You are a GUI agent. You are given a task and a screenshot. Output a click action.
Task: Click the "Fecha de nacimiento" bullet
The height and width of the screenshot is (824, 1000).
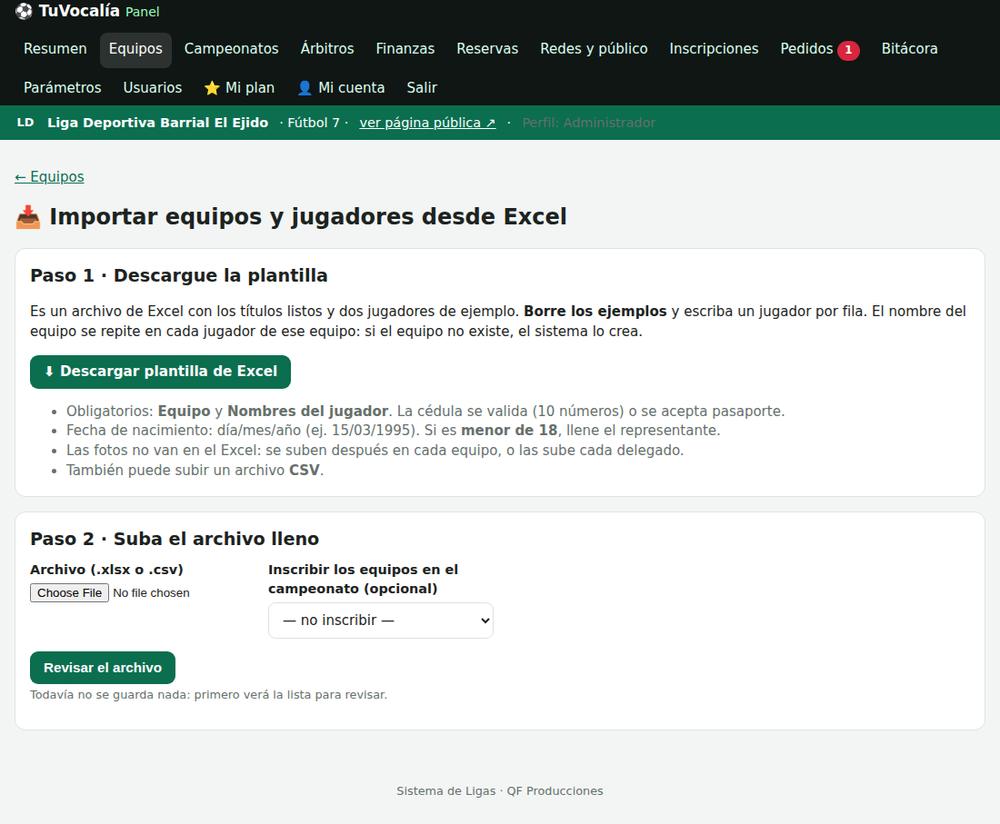(x=393, y=430)
